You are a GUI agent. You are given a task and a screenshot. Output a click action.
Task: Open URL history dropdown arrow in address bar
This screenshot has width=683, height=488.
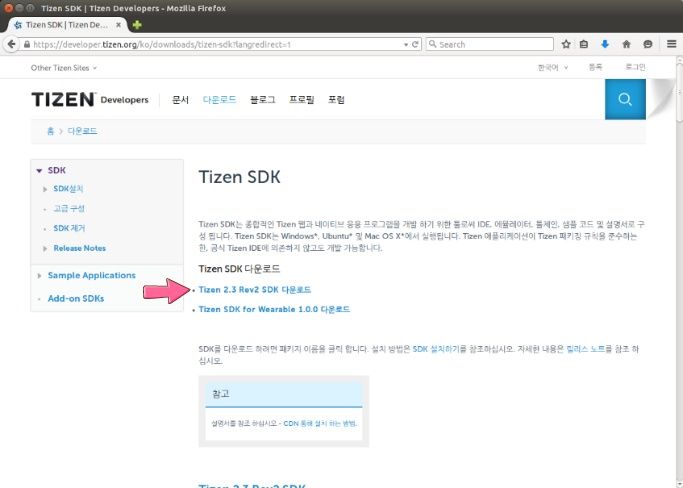coord(406,44)
